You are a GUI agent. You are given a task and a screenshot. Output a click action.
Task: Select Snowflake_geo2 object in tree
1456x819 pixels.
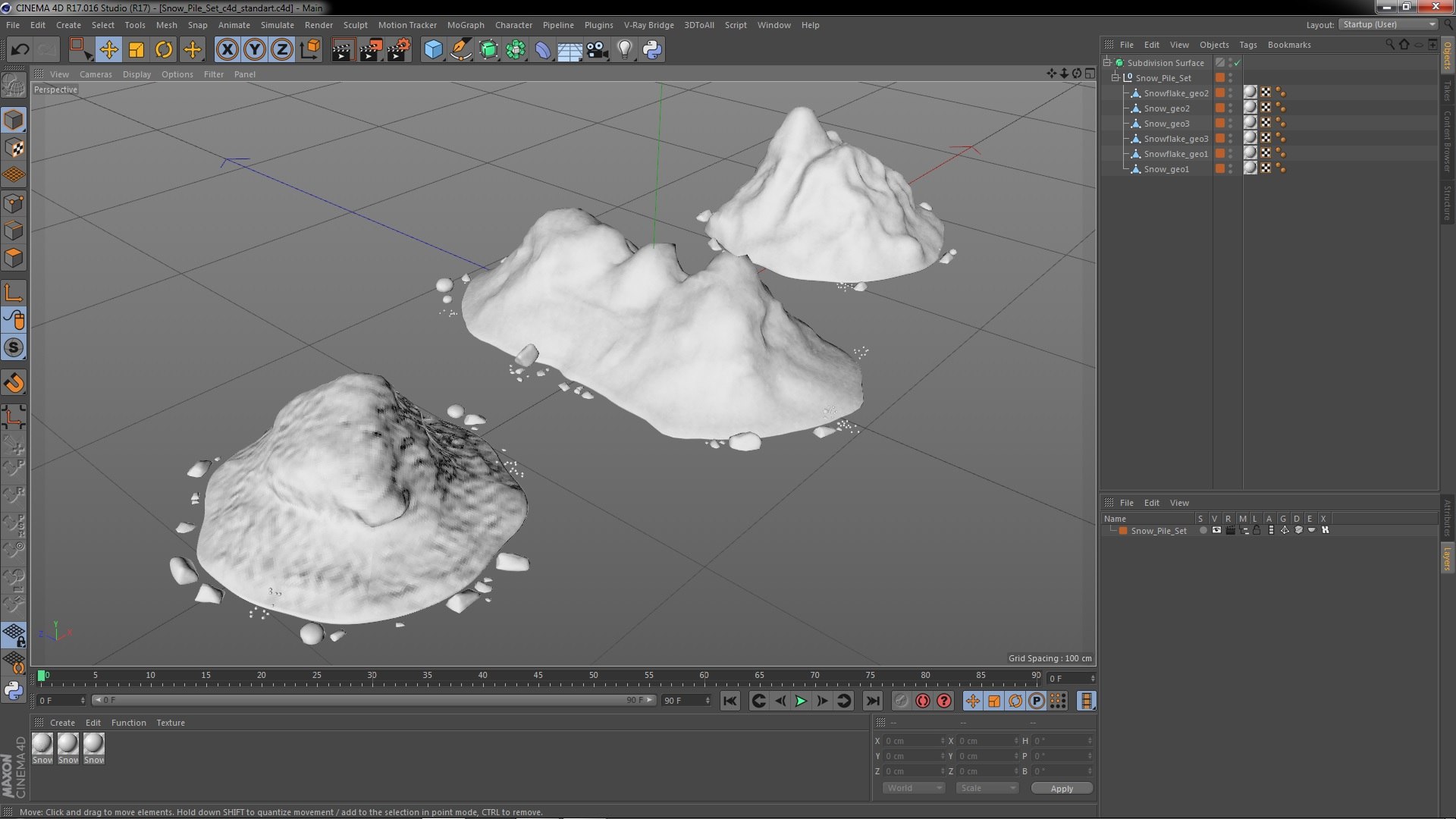click(1175, 93)
